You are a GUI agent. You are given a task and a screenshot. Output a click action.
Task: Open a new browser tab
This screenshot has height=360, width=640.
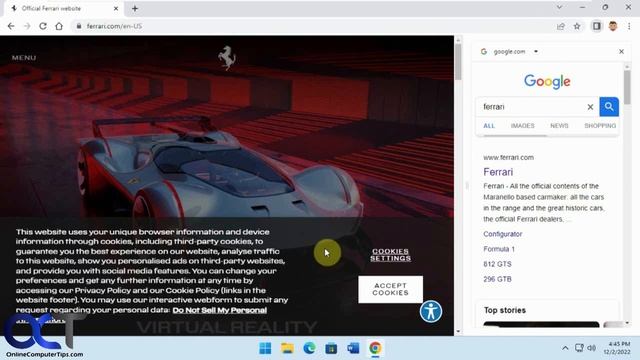pos(135,8)
